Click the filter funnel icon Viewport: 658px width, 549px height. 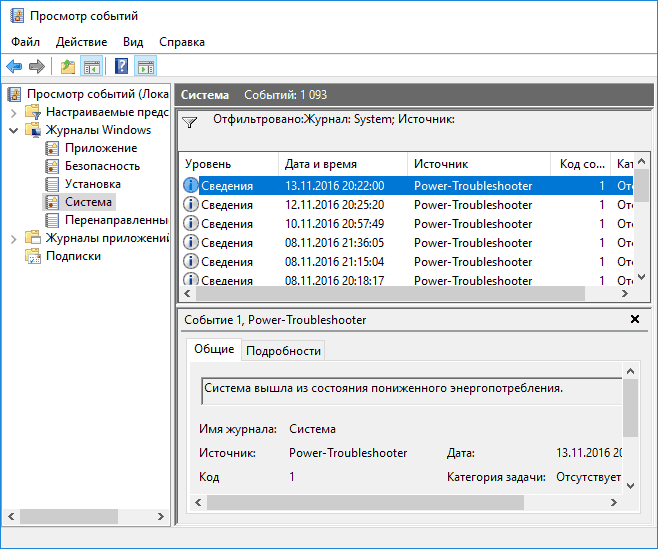point(190,123)
